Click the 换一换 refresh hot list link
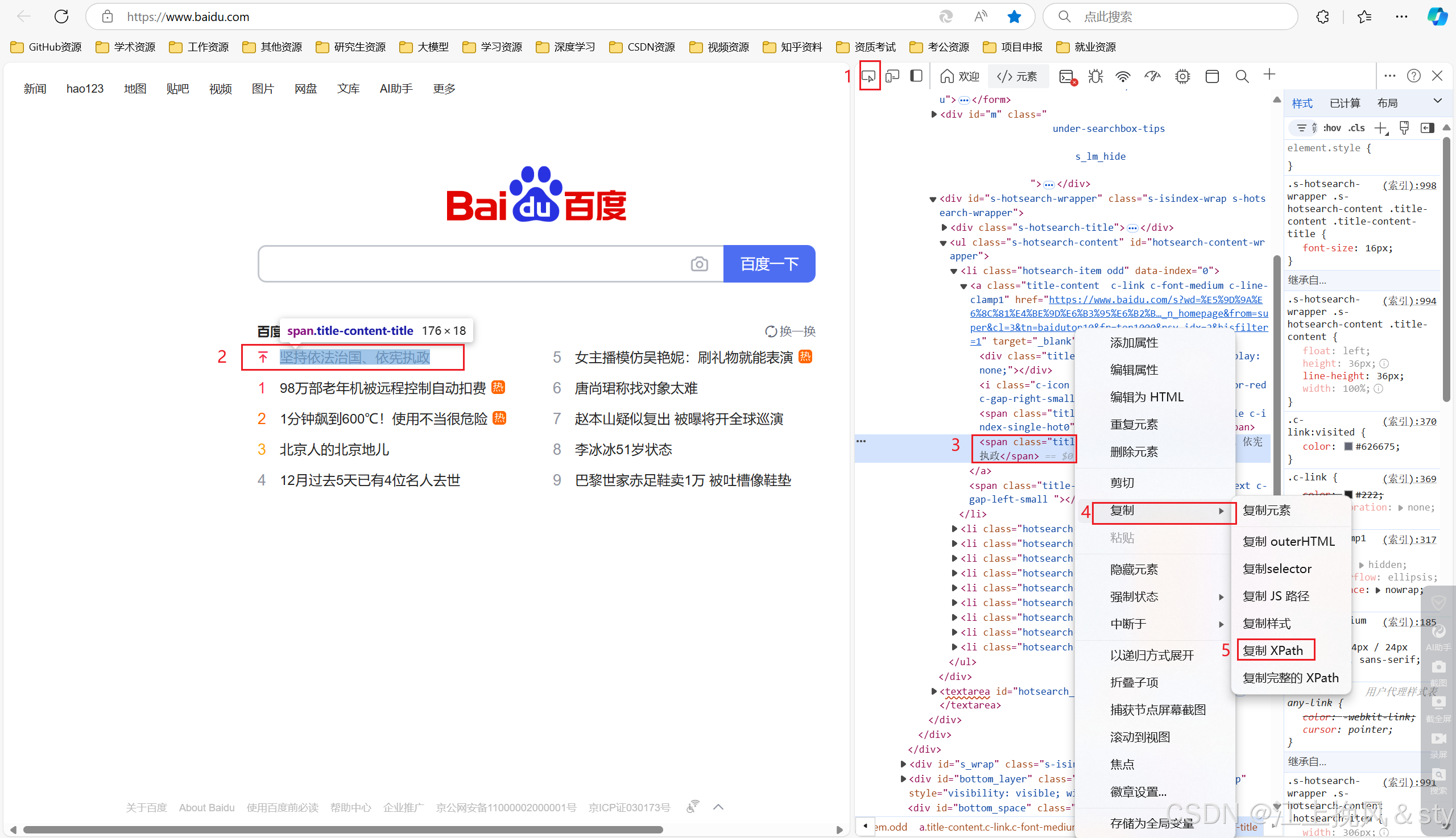 [x=791, y=331]
